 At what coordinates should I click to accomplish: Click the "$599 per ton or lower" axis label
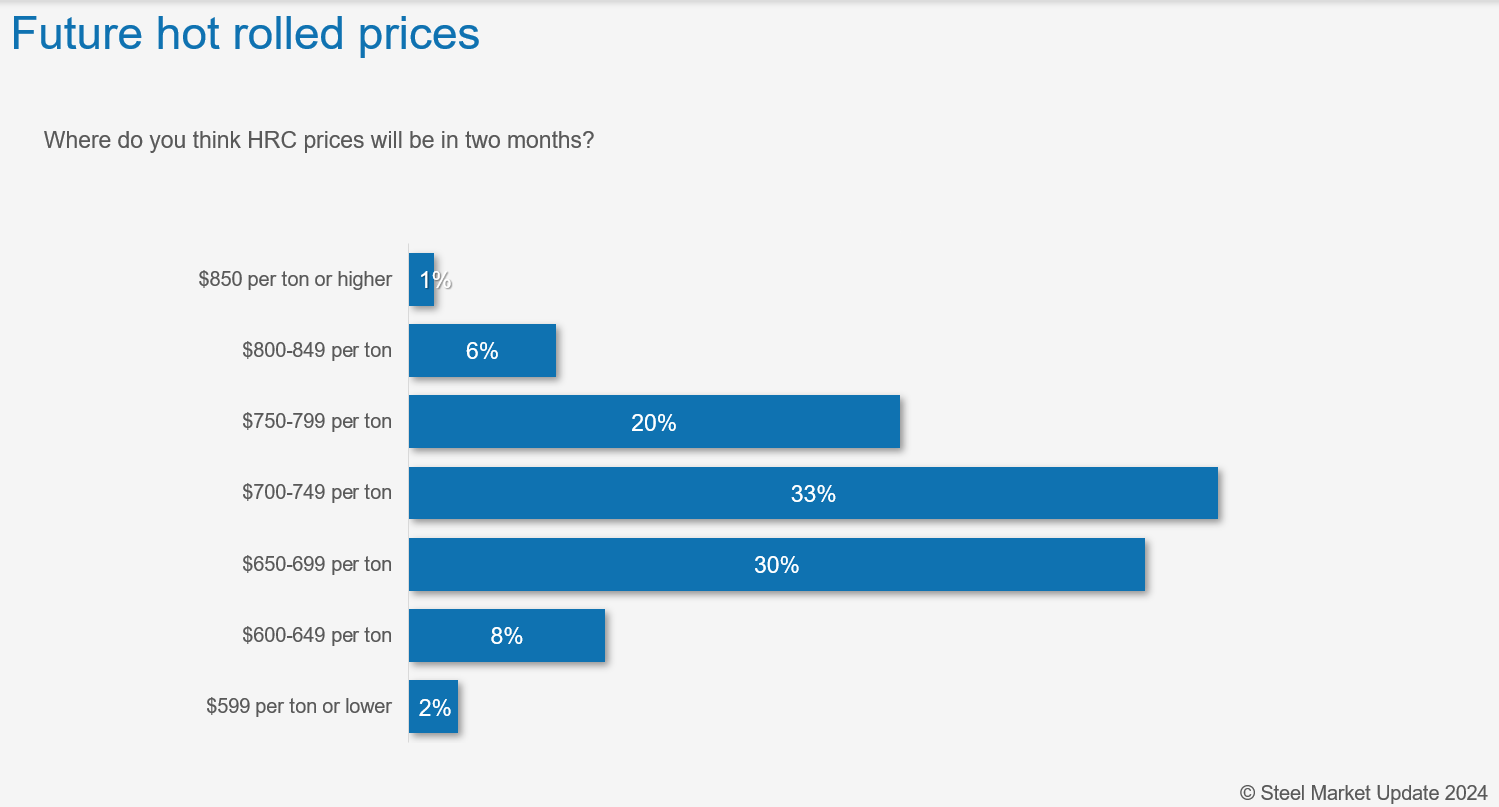299,707
